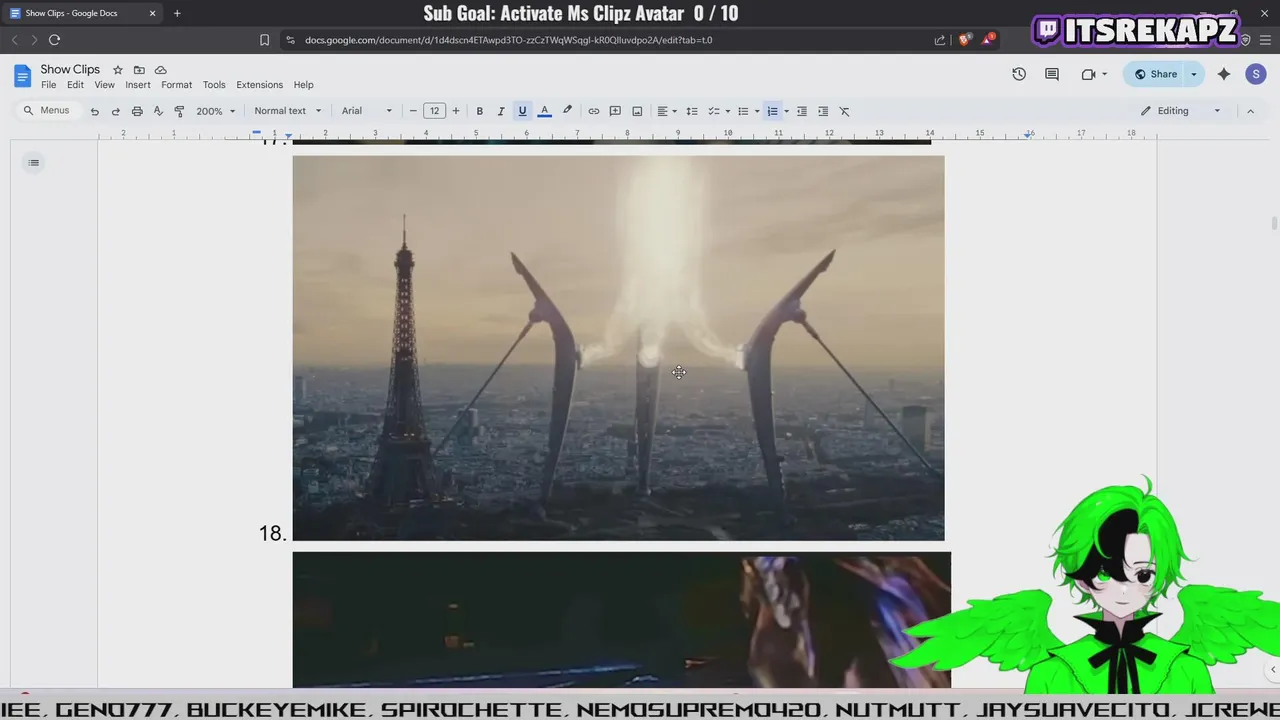Viewport: 1280px width, 720px height.
Task: Open the Format menu
Action: pos(176,85)
